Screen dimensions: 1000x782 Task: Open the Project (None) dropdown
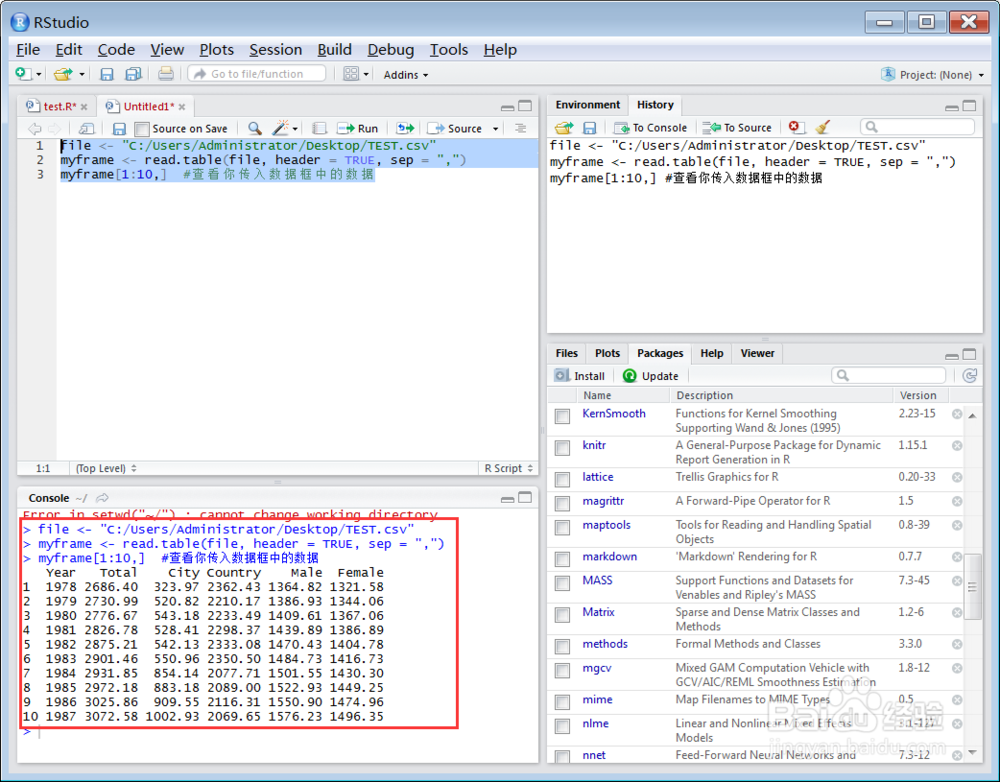[932, 75]
